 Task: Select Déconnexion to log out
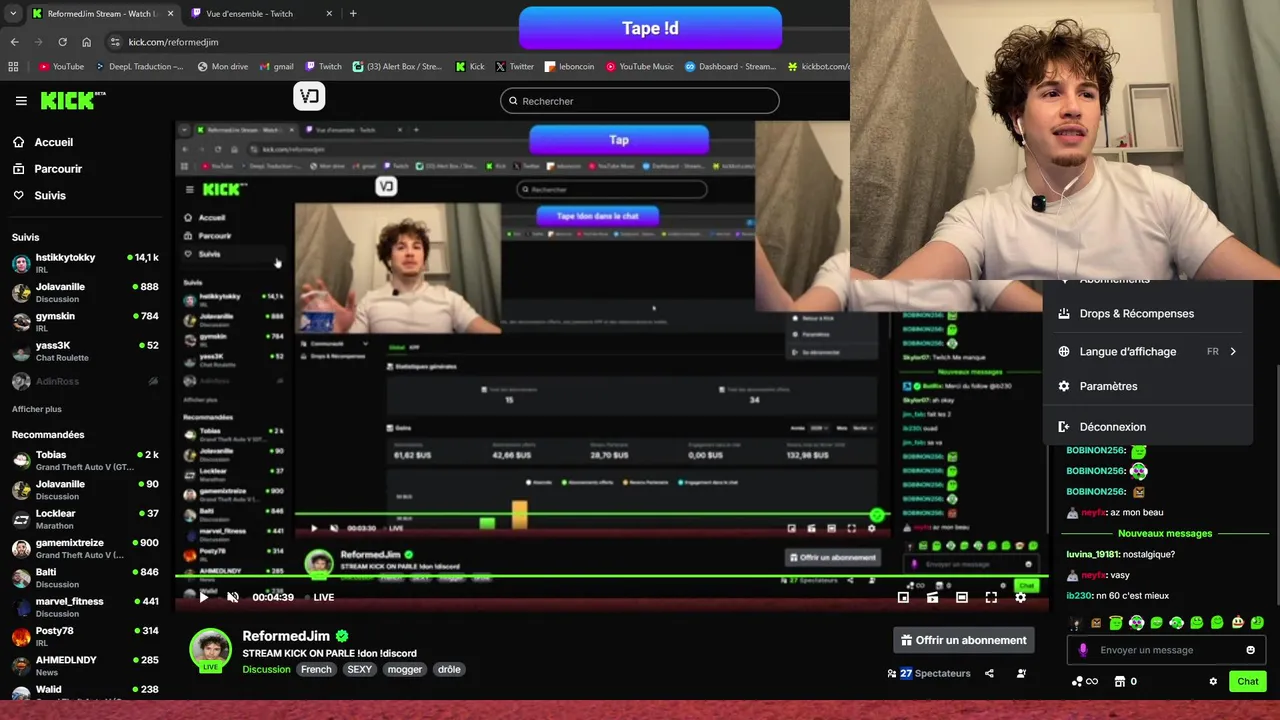1148,426
